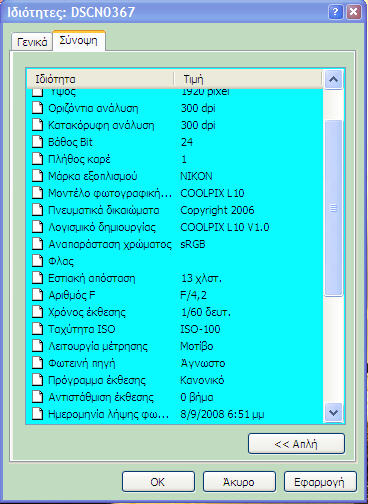Click the scrollbar up arrow
The height and width of the screenshot is (504, 368).
click(333, 79)
